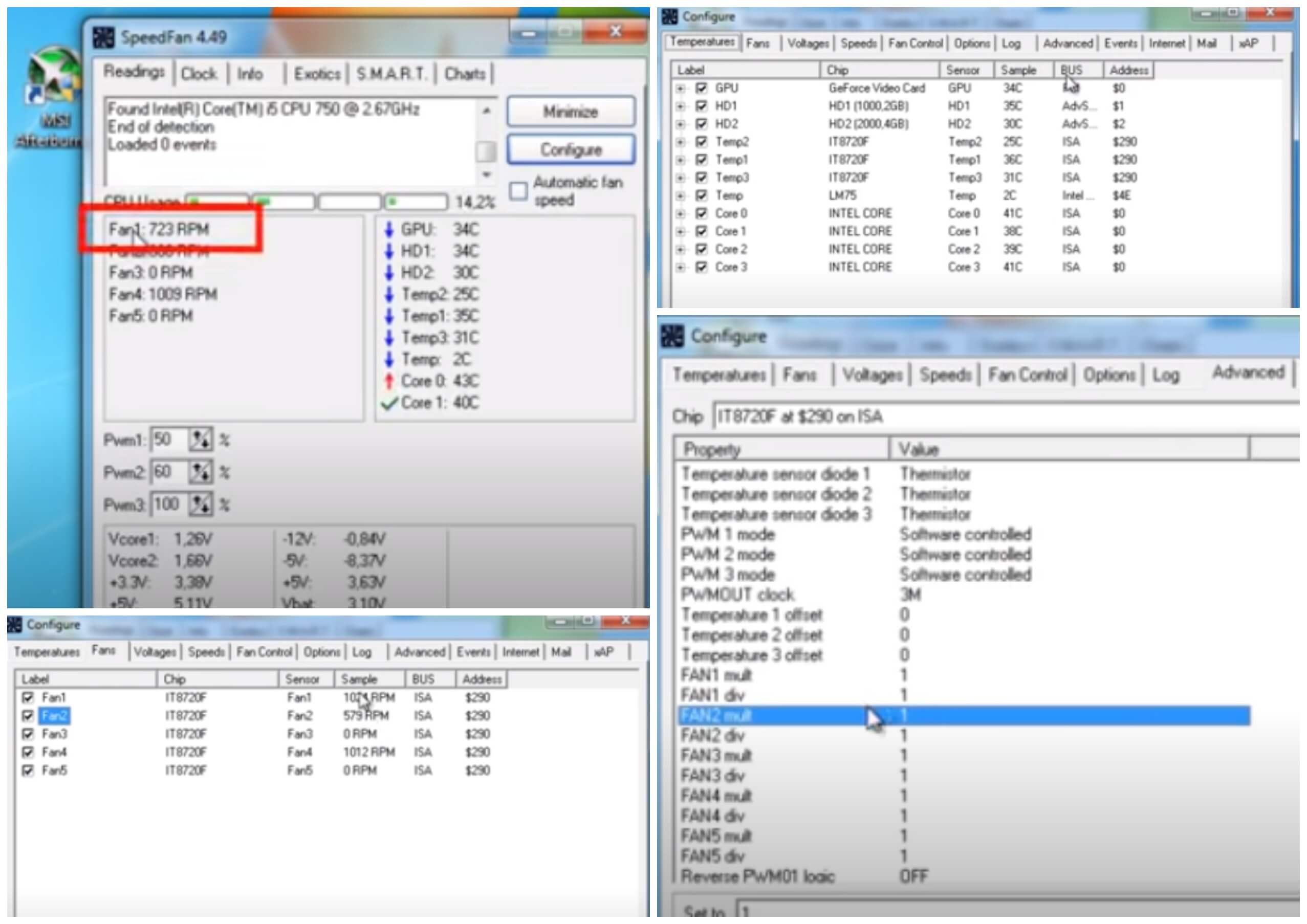Open the Fan Control tab in the fan list window

(264, 652)
